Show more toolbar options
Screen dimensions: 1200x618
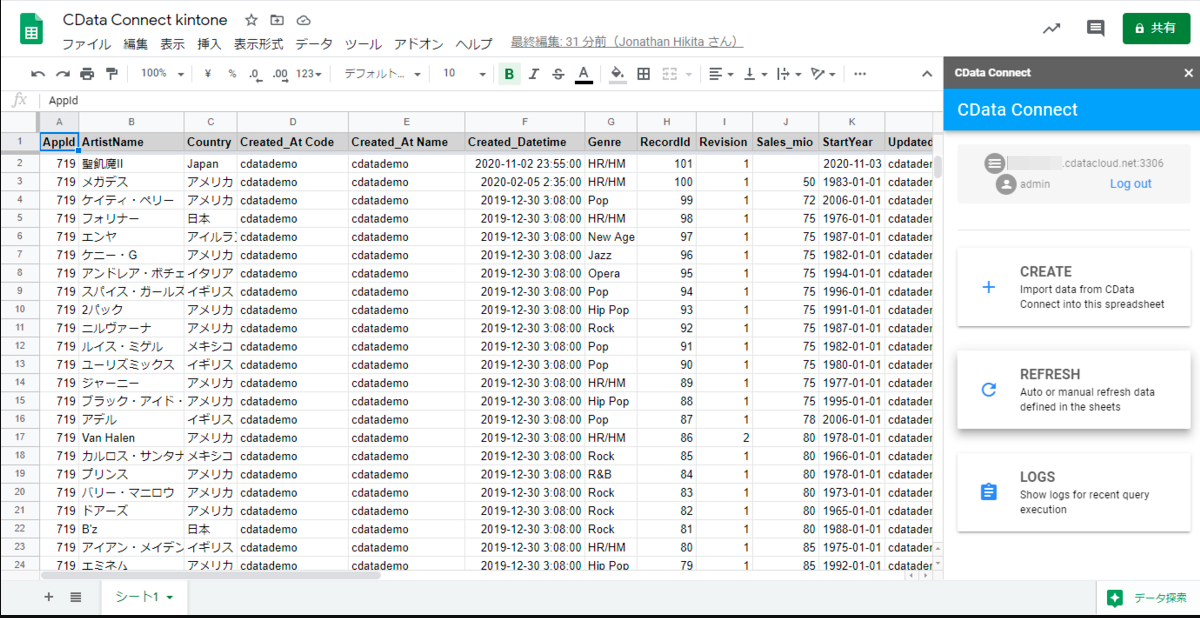point(860,74)
